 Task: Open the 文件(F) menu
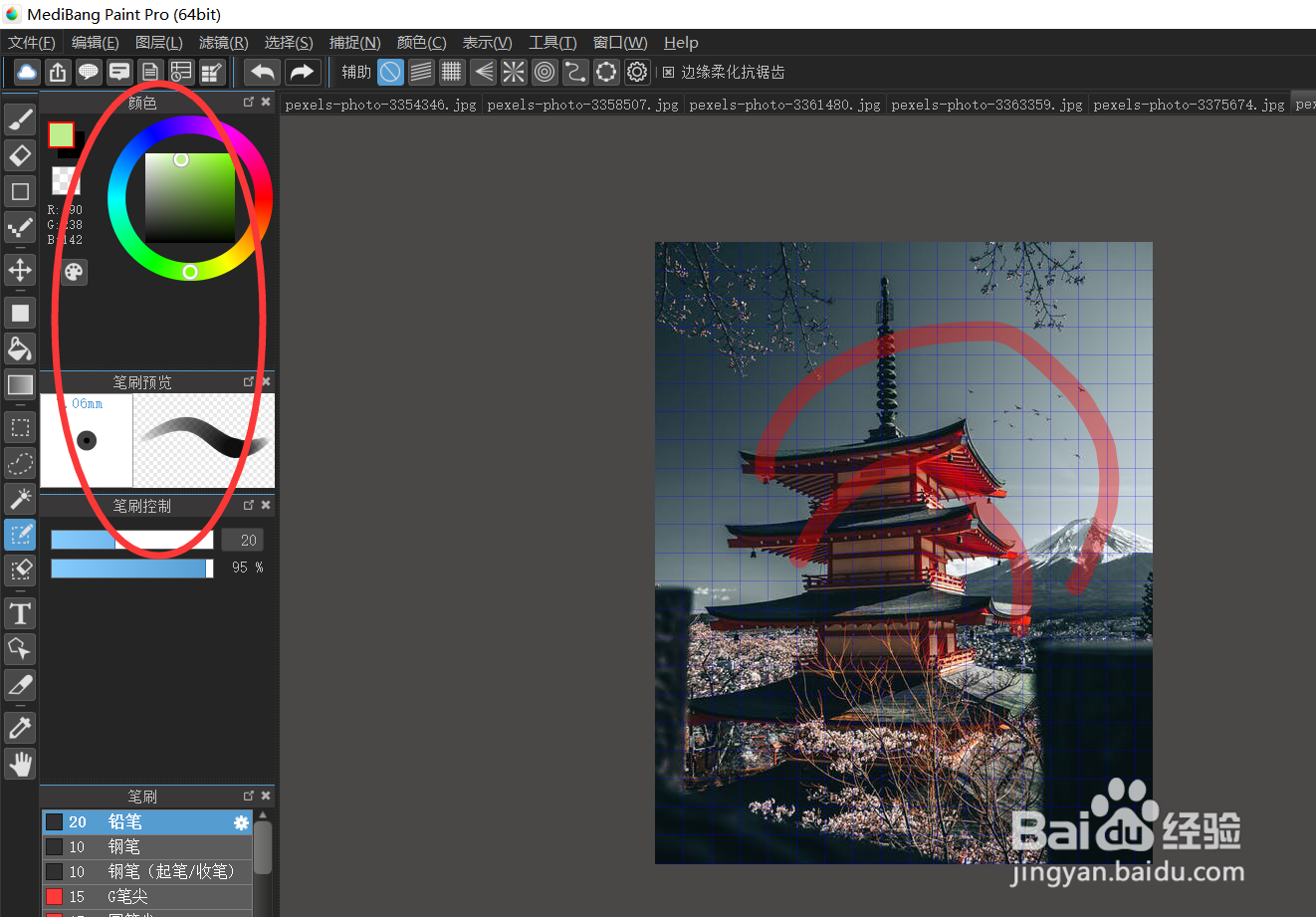(32, 43)
